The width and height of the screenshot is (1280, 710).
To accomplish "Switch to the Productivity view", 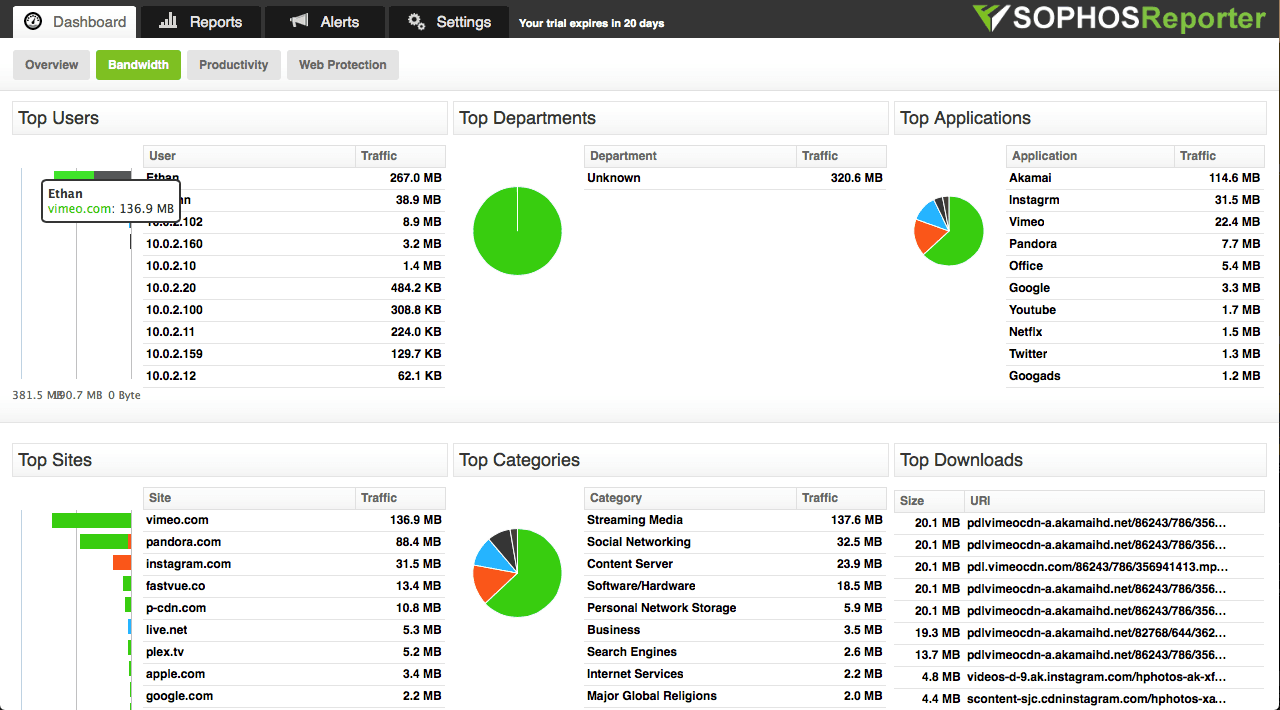I will pos(234,65).
